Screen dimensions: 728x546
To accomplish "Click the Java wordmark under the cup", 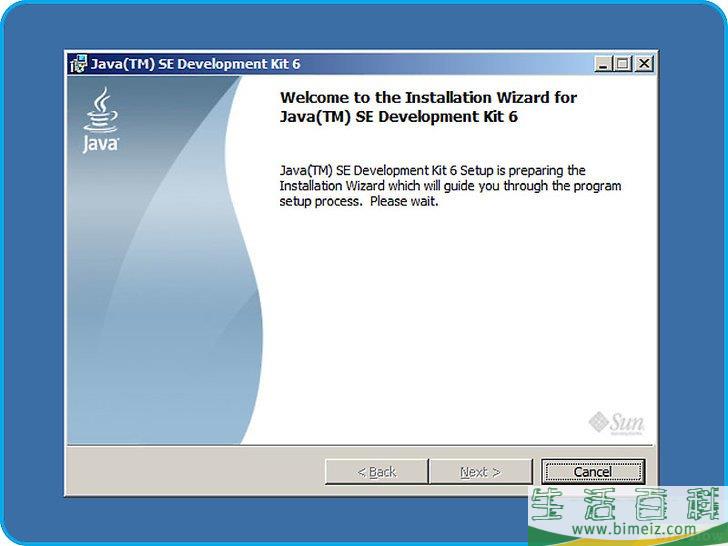I will click(100, 144).
